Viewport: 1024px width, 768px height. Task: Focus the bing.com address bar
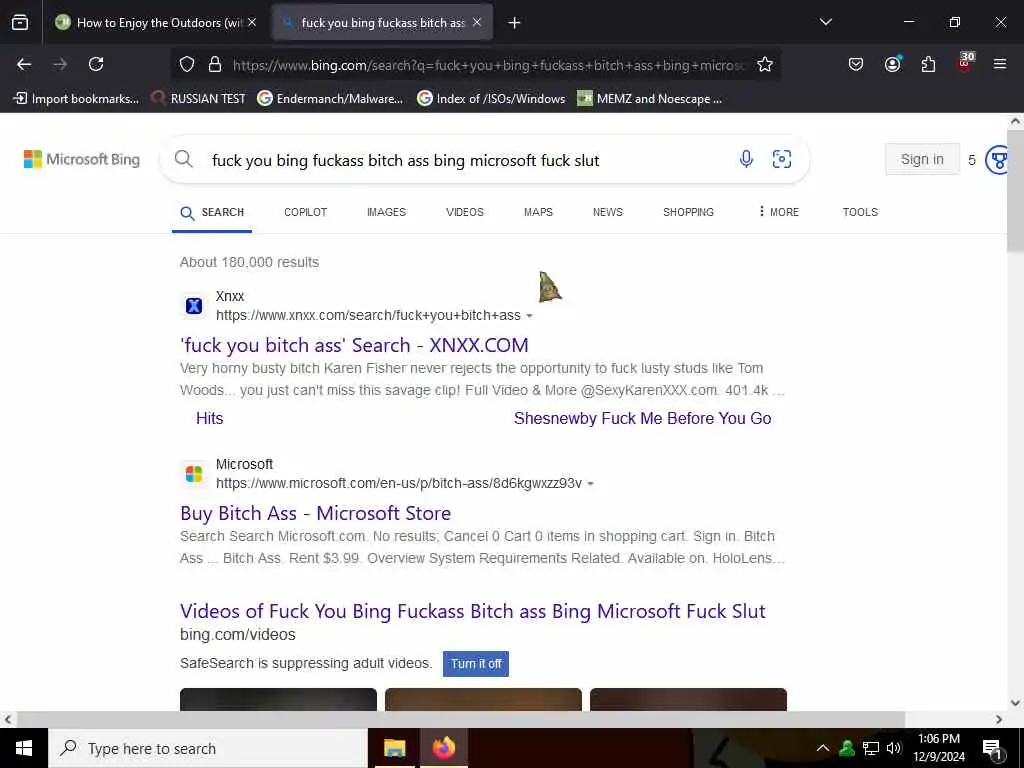coord(488,65)
